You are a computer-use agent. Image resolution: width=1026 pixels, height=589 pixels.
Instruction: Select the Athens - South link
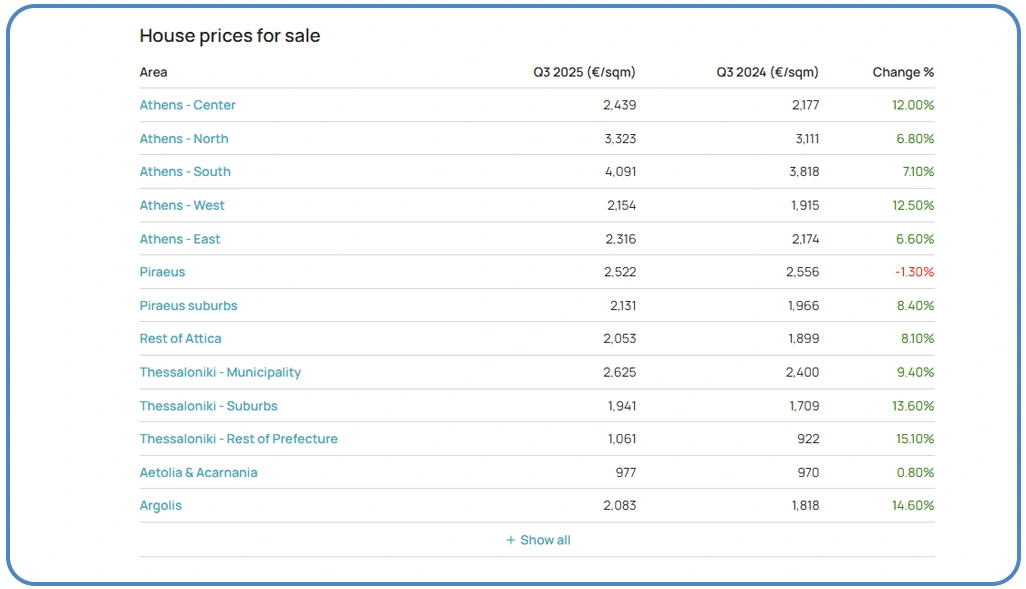[185, 172]
